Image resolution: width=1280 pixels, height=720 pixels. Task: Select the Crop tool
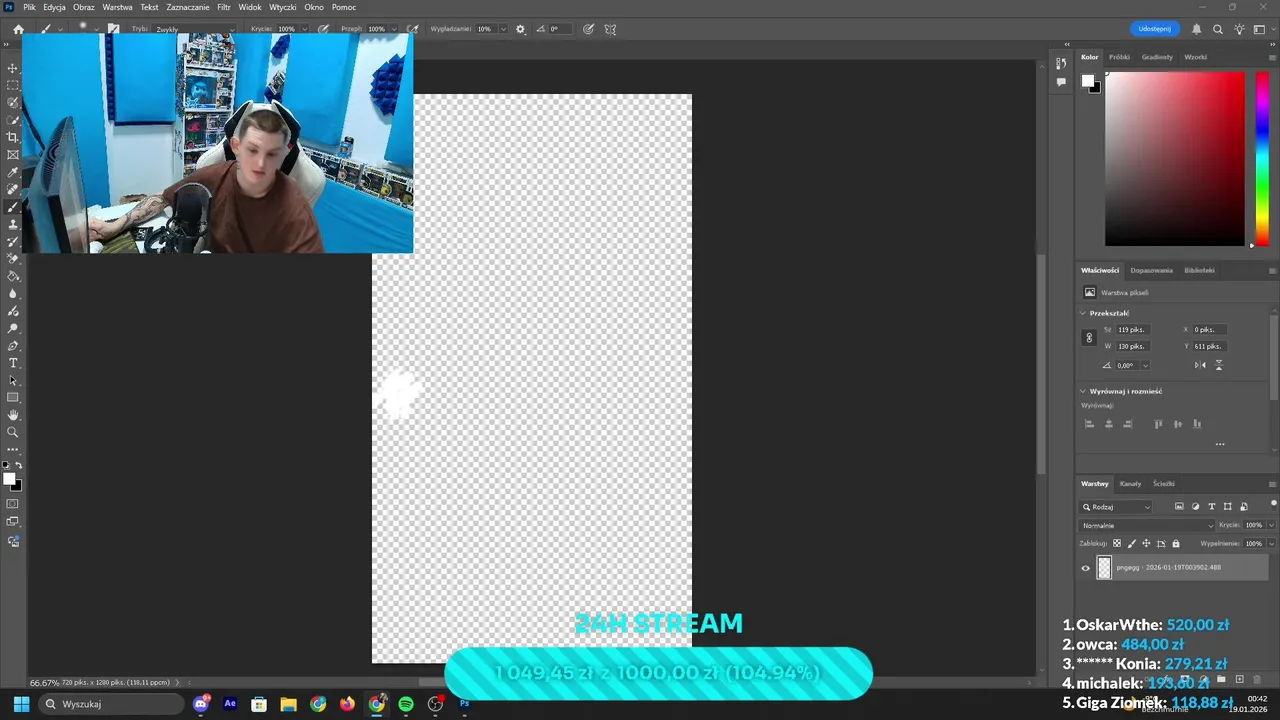(x=13, y=137)
